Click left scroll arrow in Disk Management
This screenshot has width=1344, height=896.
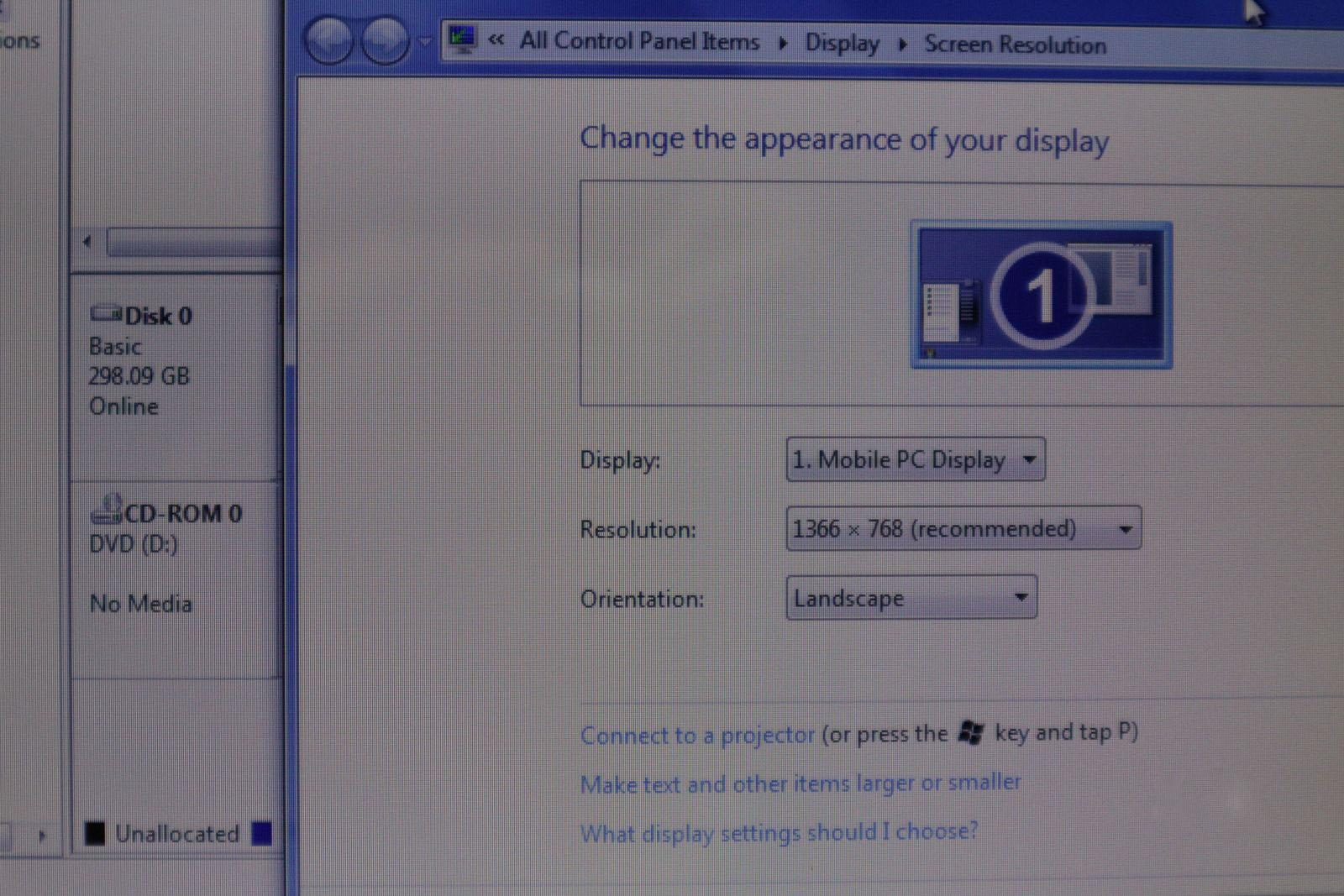pyautogui.click(x=87, y=243)
